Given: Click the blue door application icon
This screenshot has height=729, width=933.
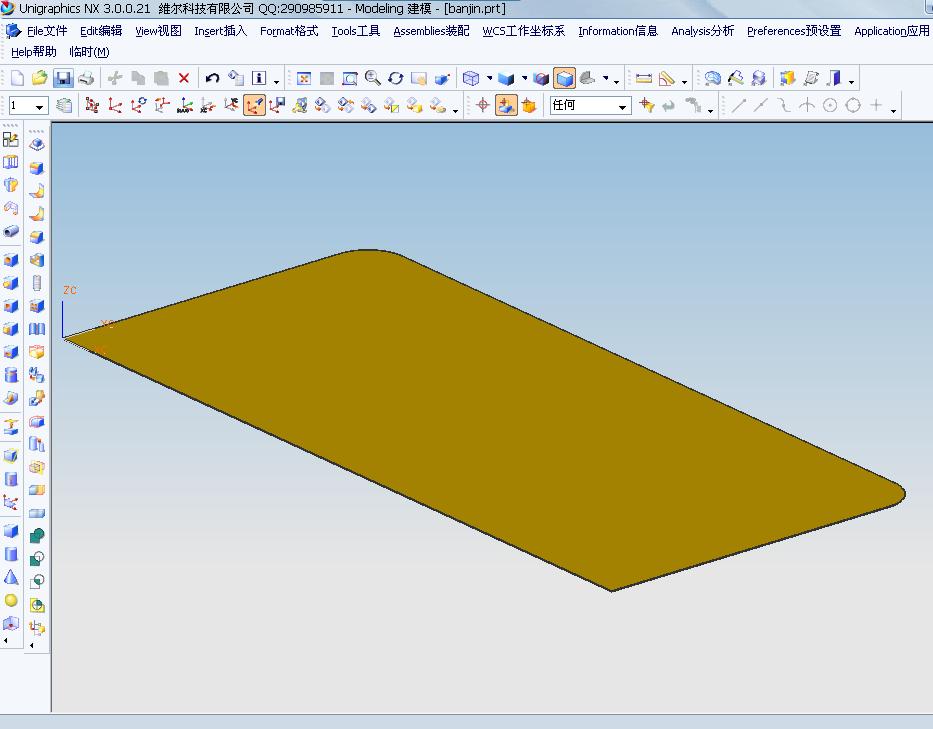Looking at the screenshot, I should 834,78.
